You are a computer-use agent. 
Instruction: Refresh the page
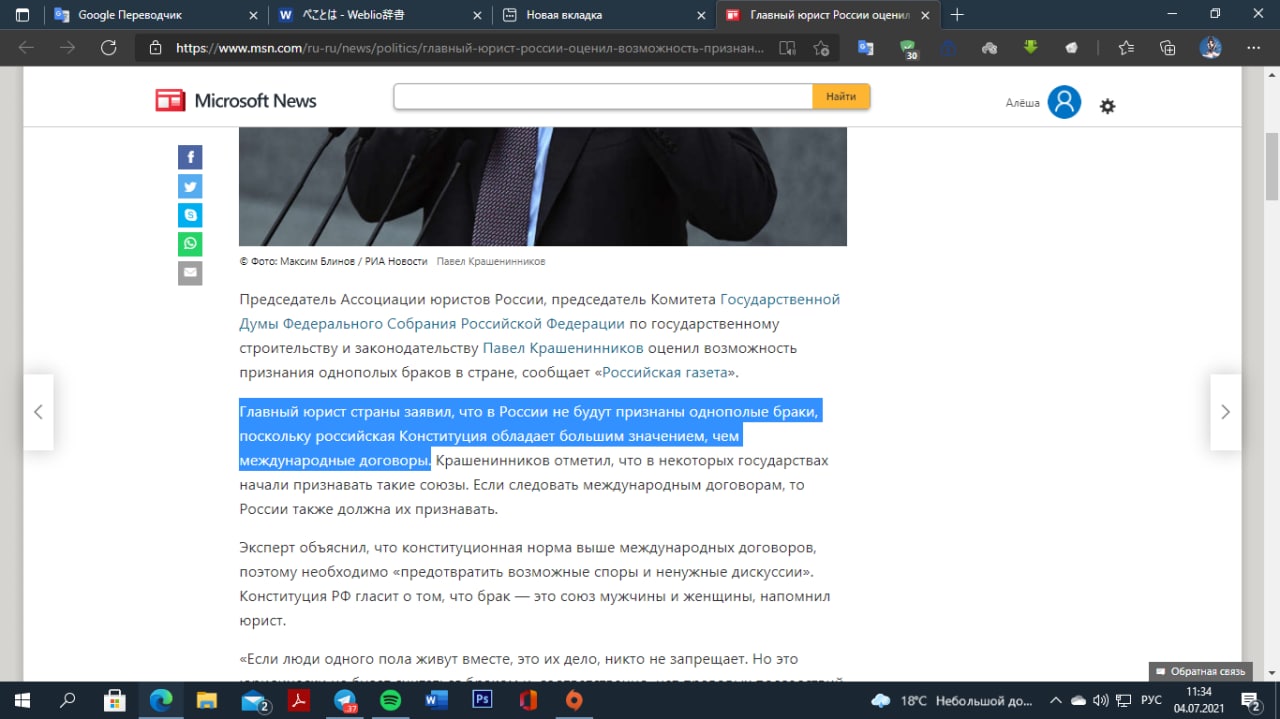(109, 47)
